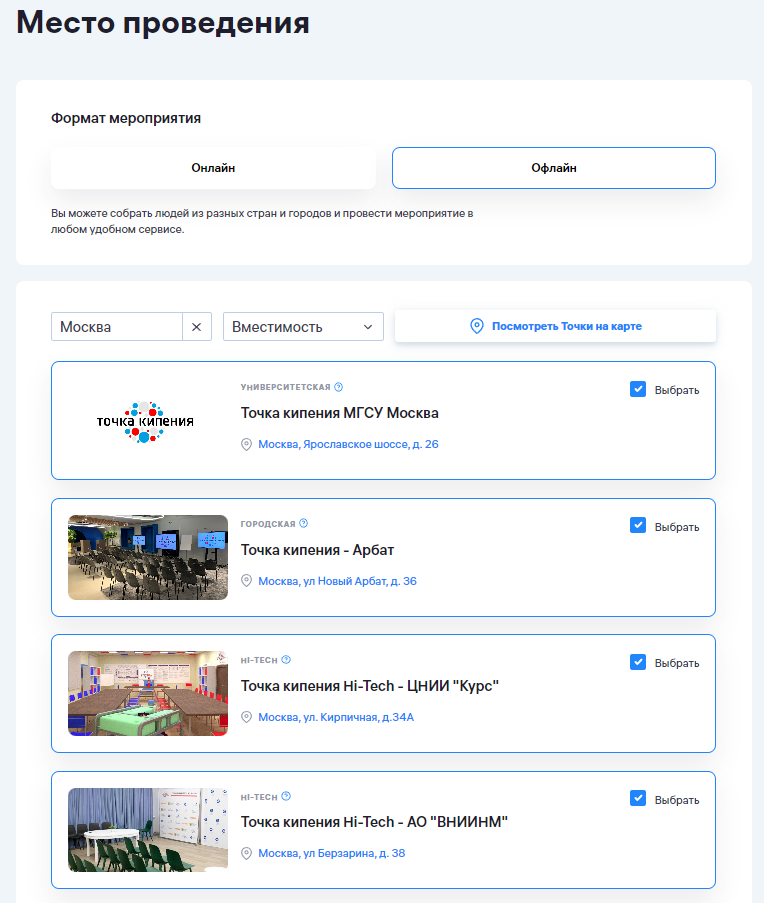Click the Москва city search field
764x903 pixels.
[116, 327]
